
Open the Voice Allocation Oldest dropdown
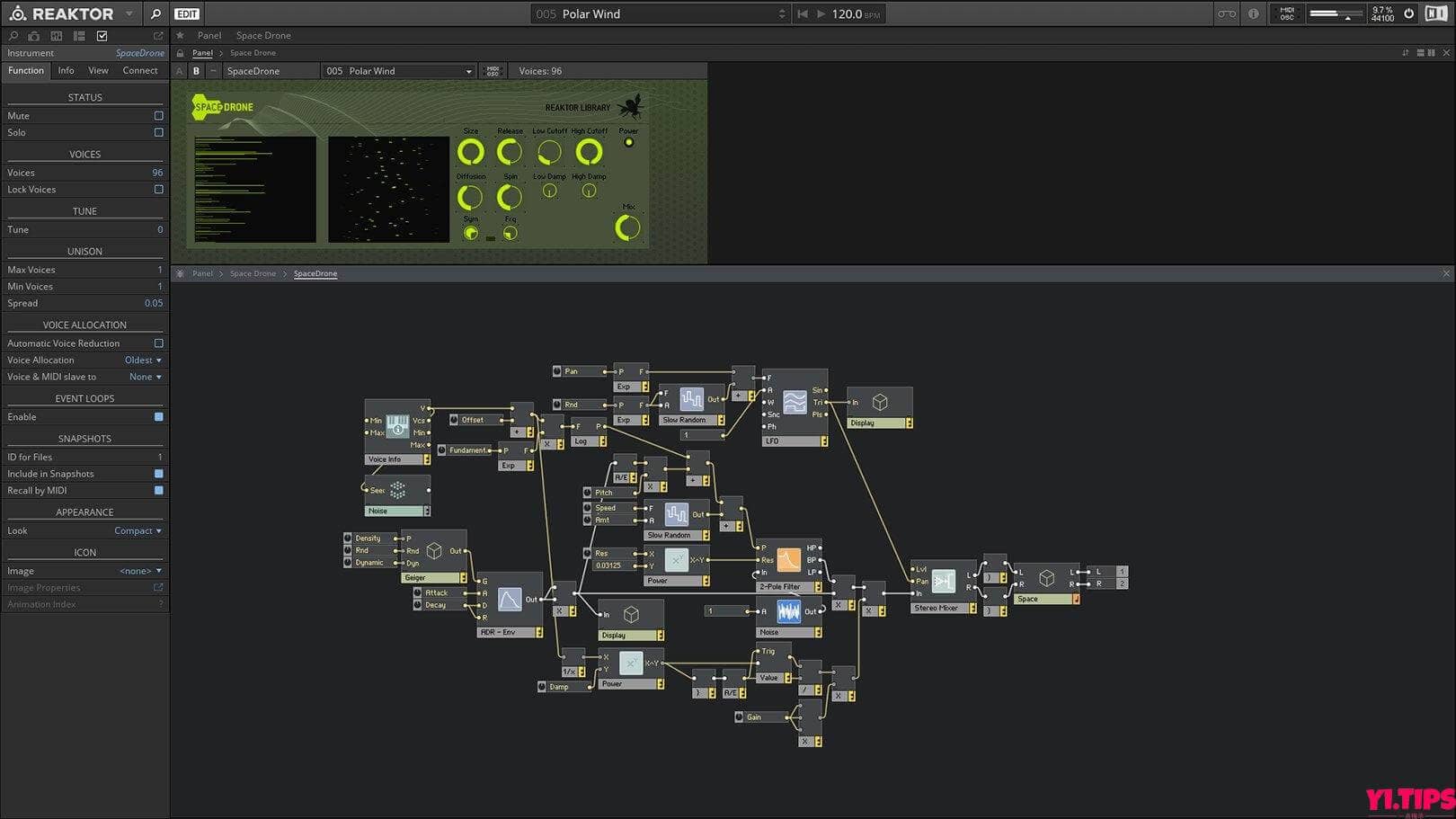point(142,360)
